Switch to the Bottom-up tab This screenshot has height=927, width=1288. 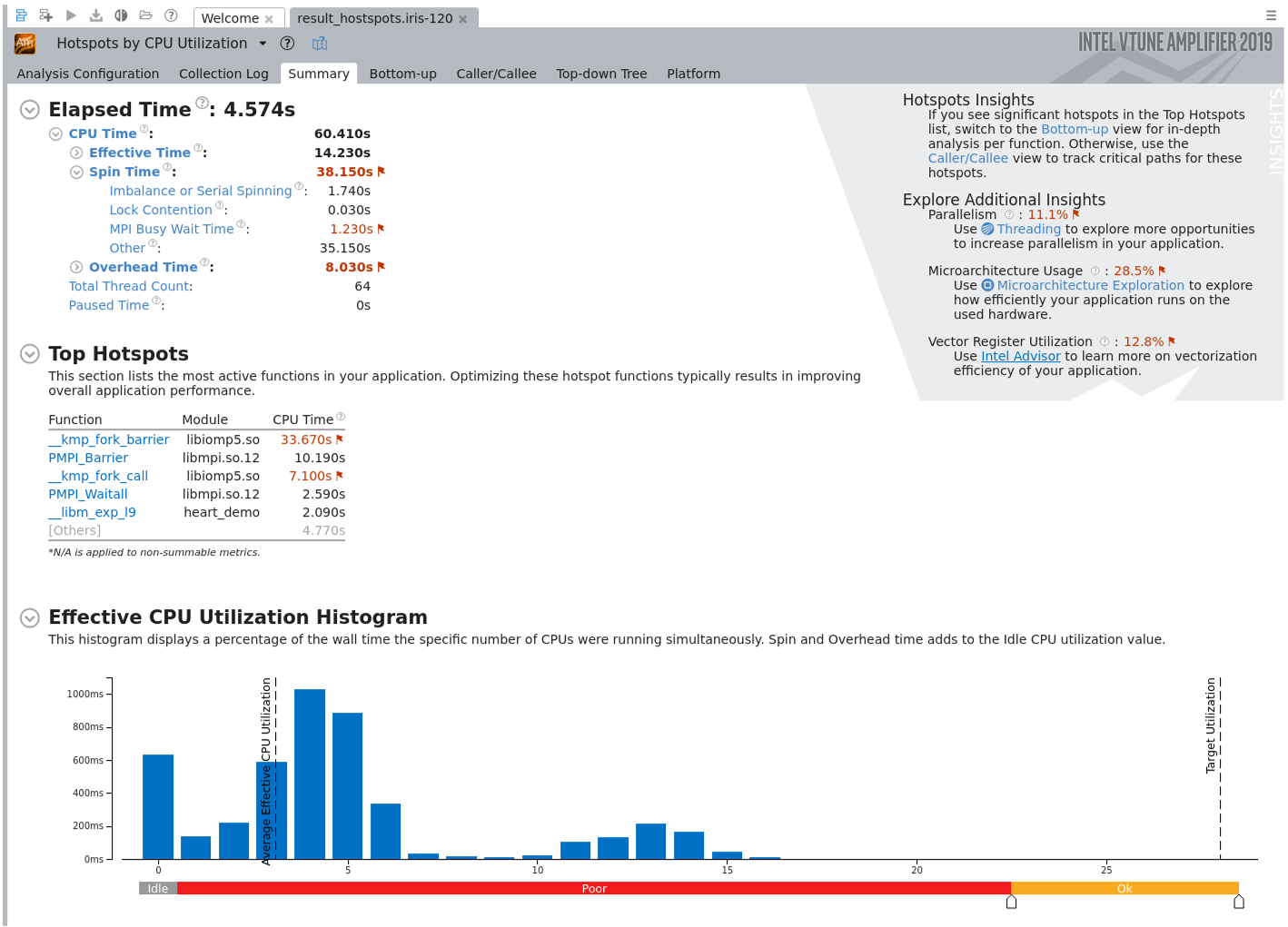point(402,74)
